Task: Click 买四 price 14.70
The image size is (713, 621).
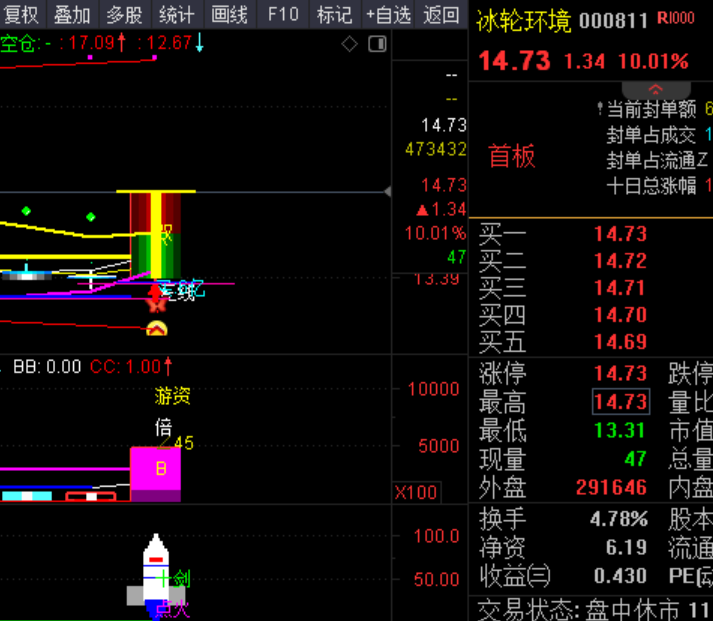Action: 621,315
